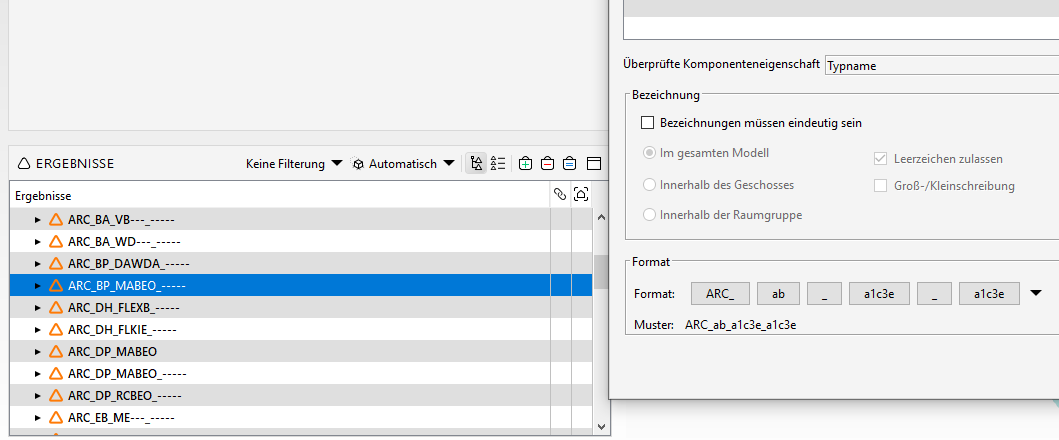
Task: Click the window layout icon in Ergebnisse toolbar
Action: click(593, 164)
